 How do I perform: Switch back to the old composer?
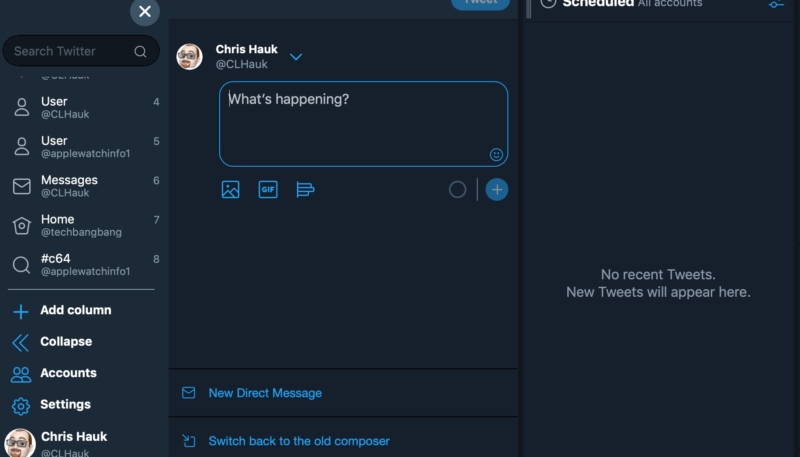[298, 441]
